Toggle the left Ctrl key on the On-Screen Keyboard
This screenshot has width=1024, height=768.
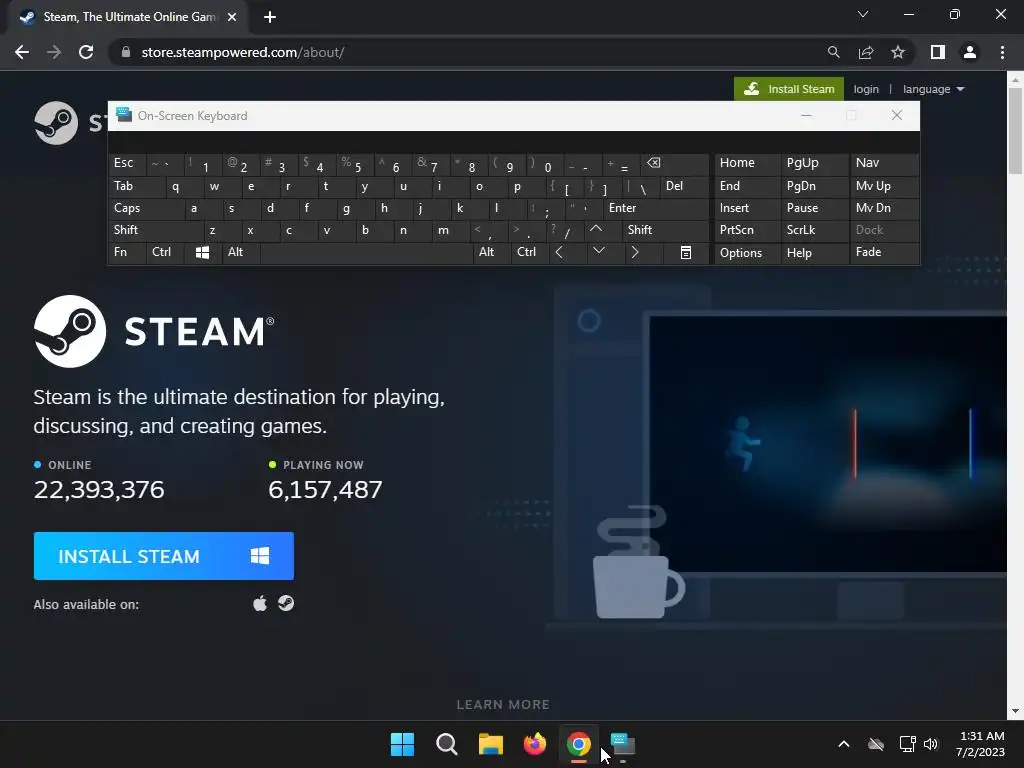[x=165, y=252]
